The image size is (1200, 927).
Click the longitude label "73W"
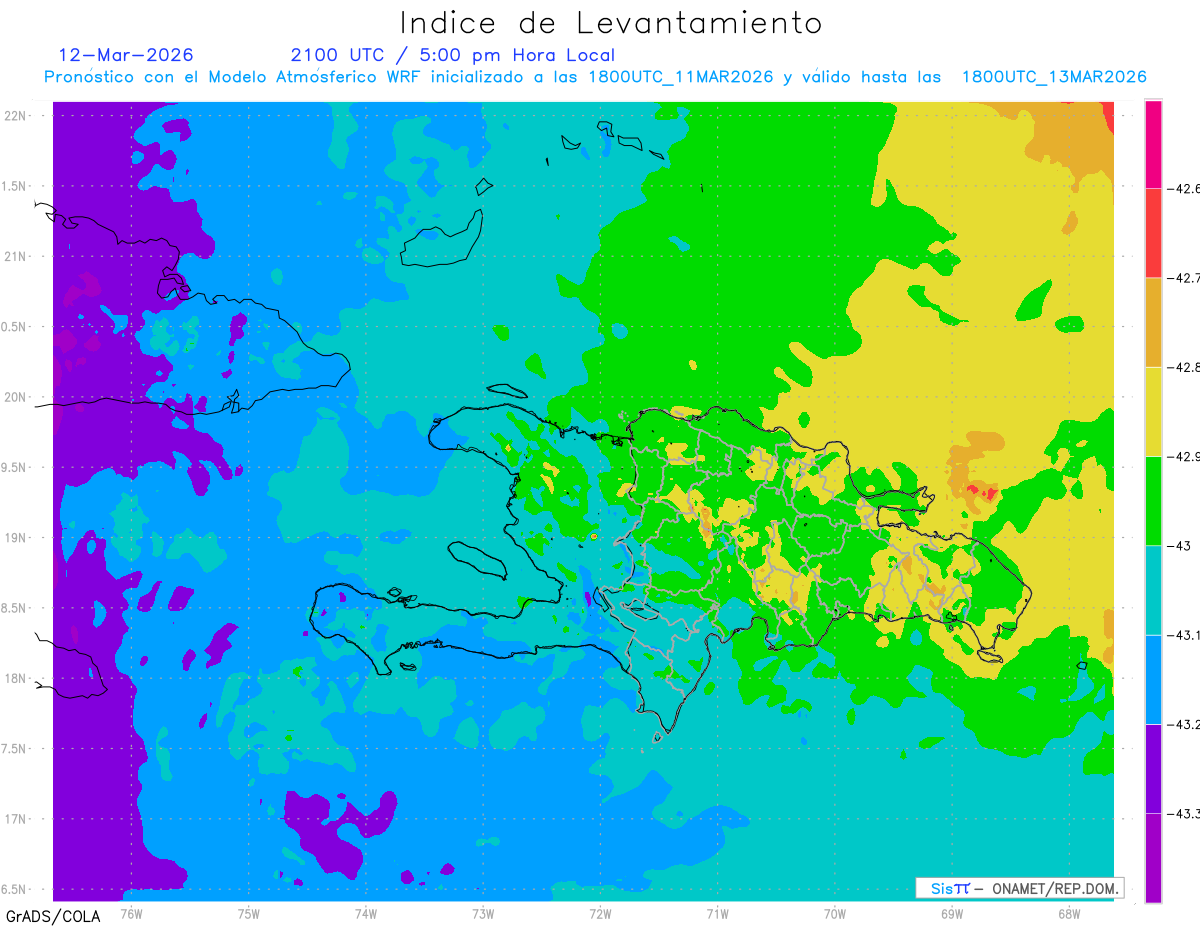pos(483,913)
